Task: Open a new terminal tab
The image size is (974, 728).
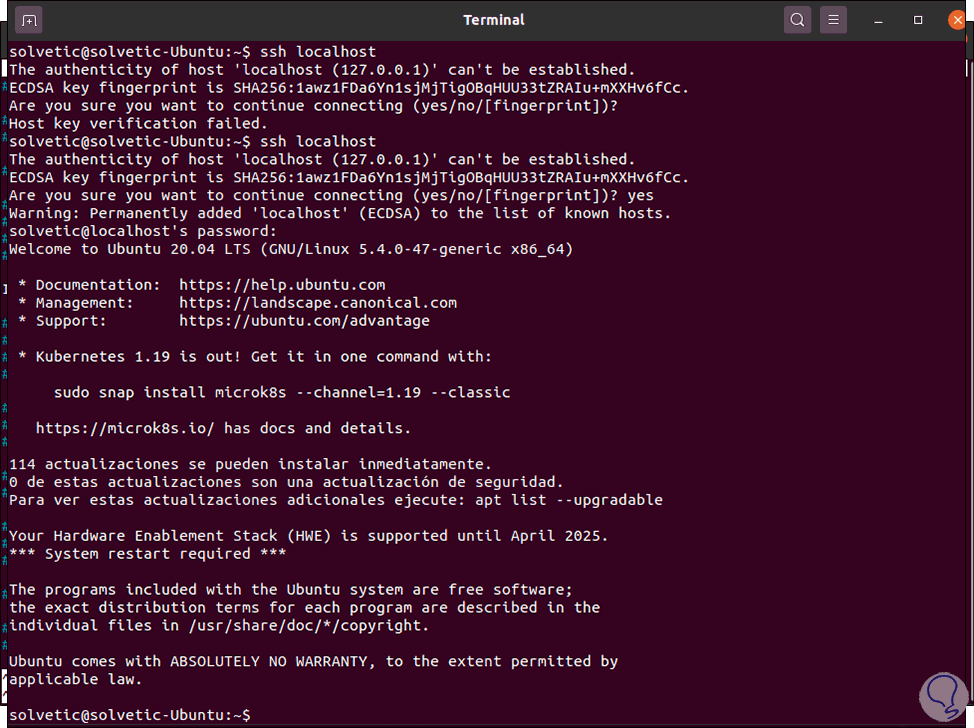Action: 30,19
